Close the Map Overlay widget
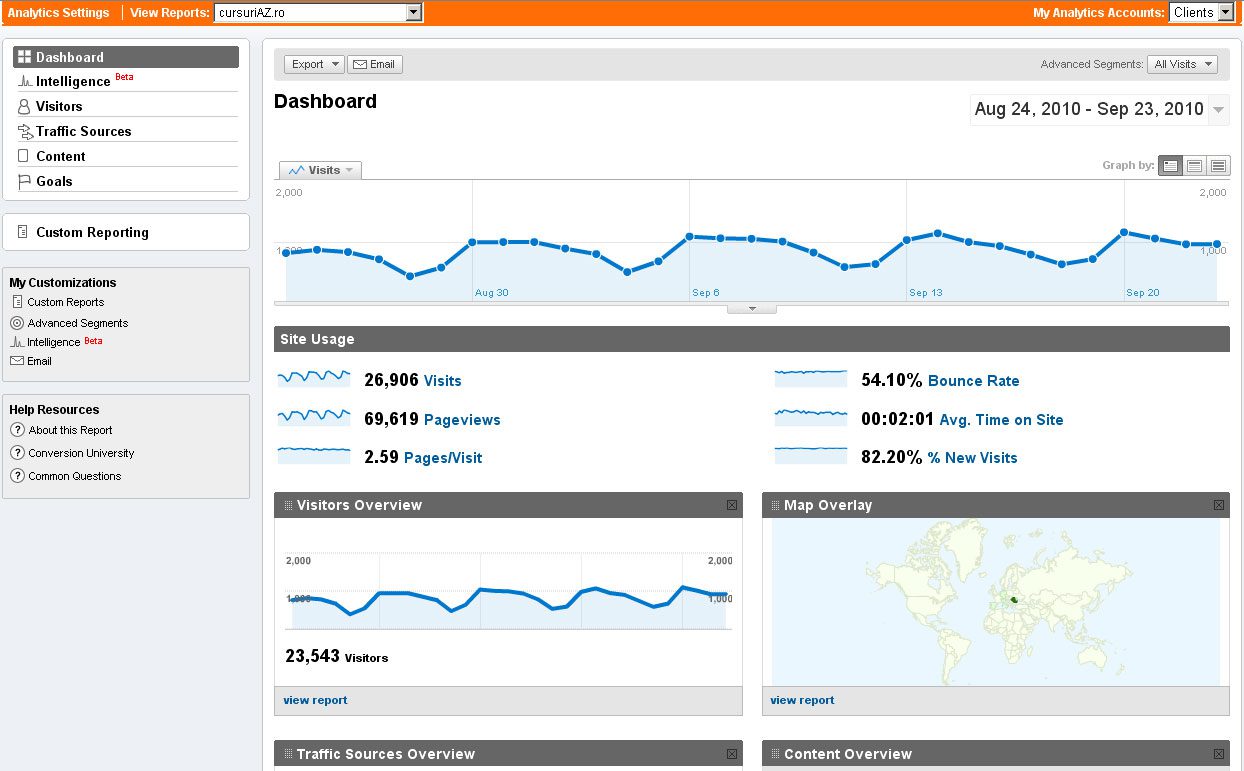The image size is (1244, 771). click(1218, 505)
